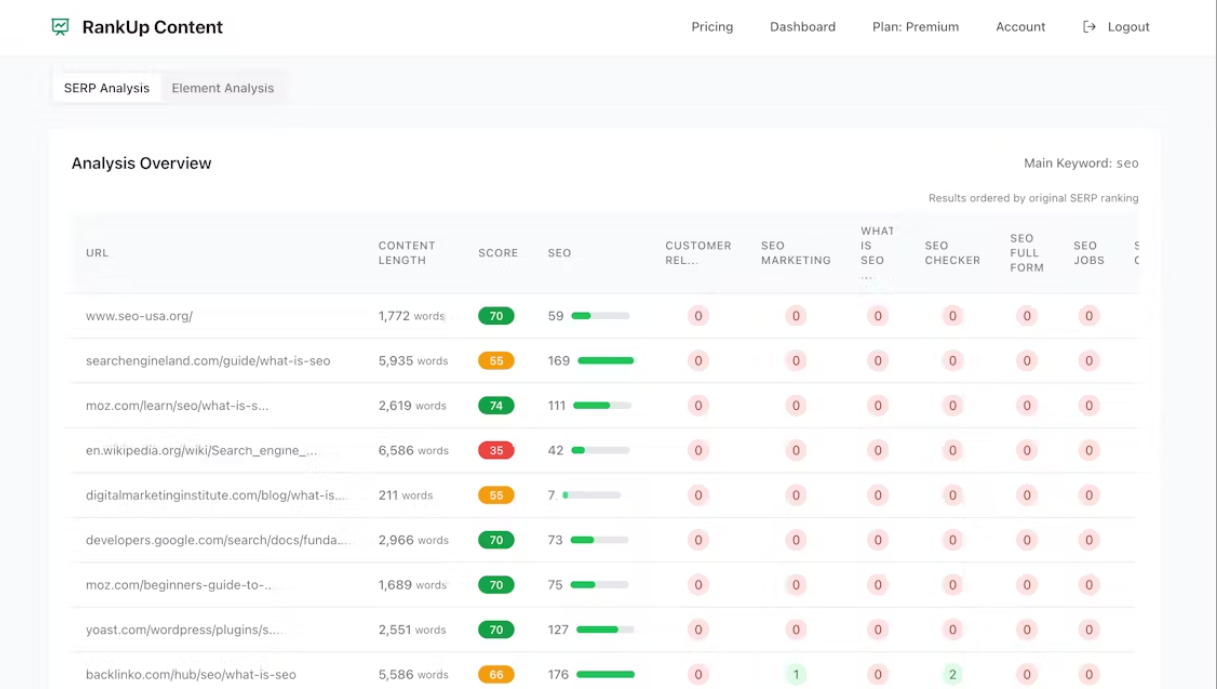Click the 6,586 words content length
This screenshot has width=1217, height=689.
[414, 451]
